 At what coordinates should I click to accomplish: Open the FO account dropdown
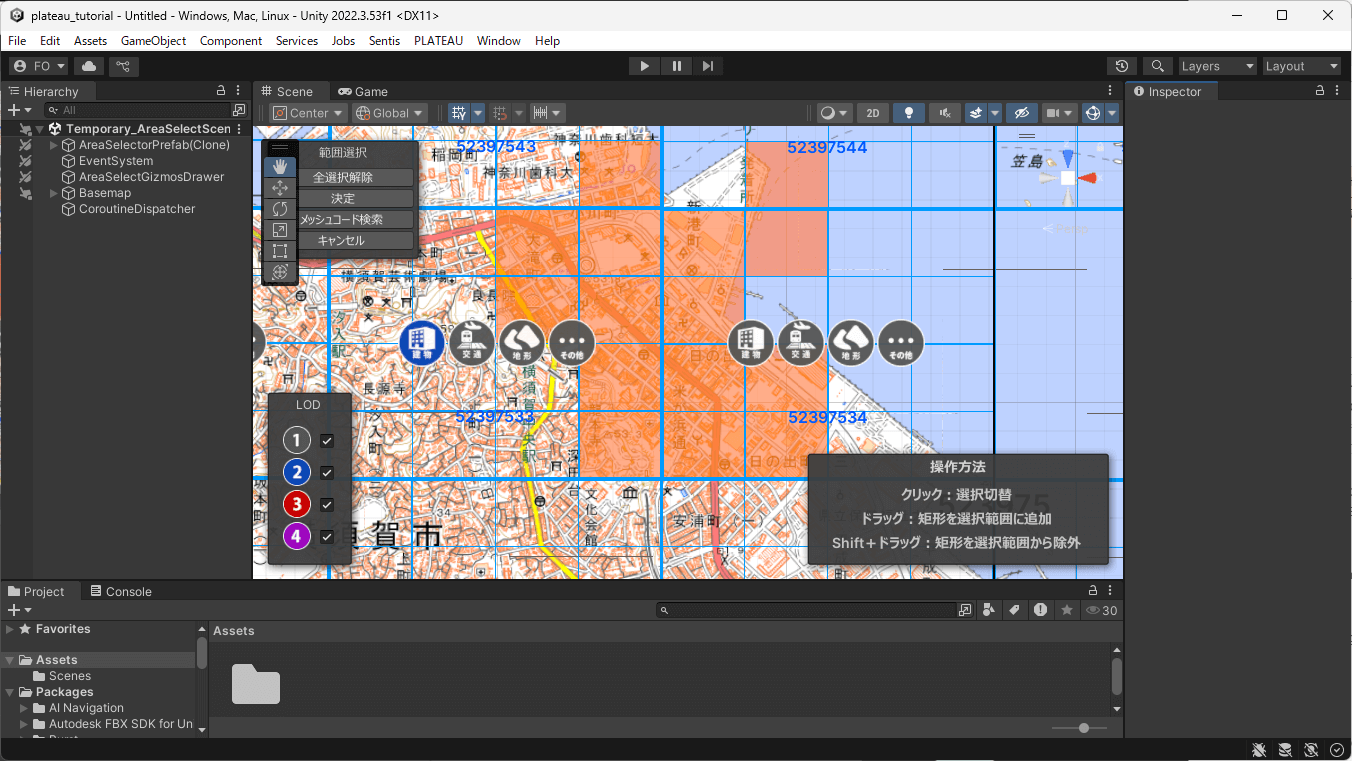(x=39, y=66)
